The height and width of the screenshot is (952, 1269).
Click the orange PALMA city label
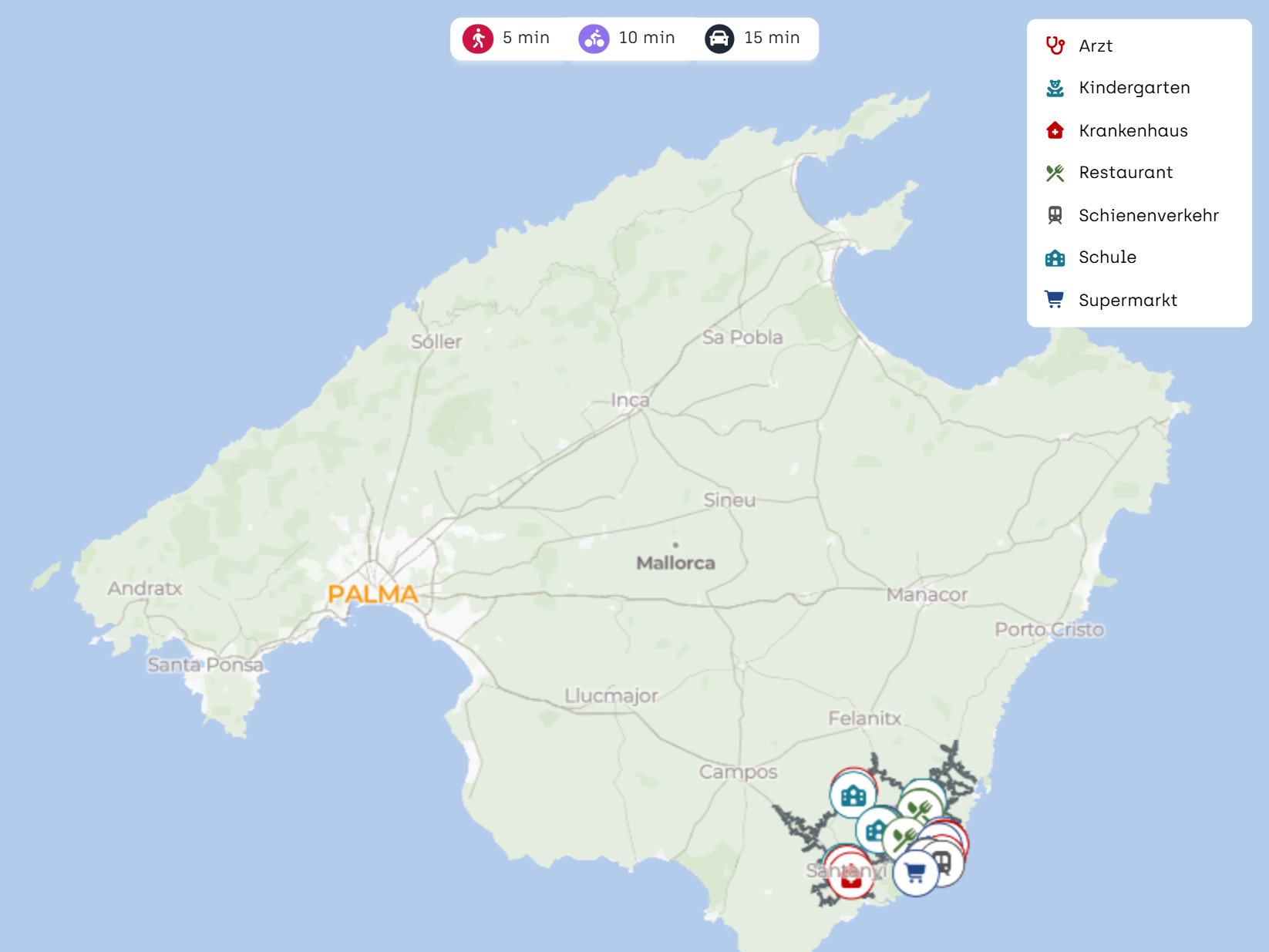(372, 594)
